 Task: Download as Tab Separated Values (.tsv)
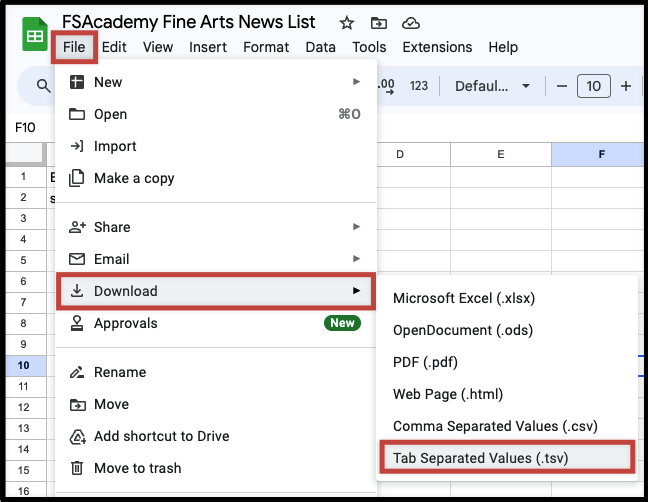tap(507, 458)
